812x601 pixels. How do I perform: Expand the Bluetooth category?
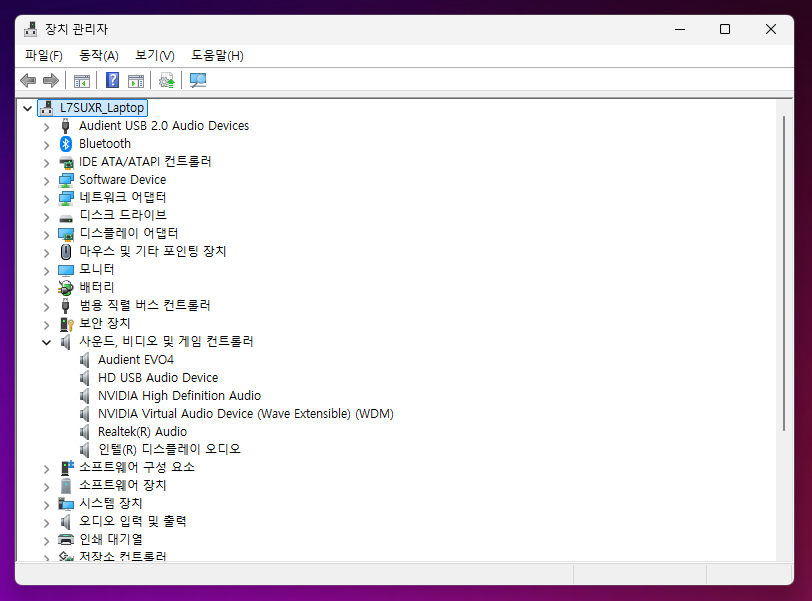[47, 145]
